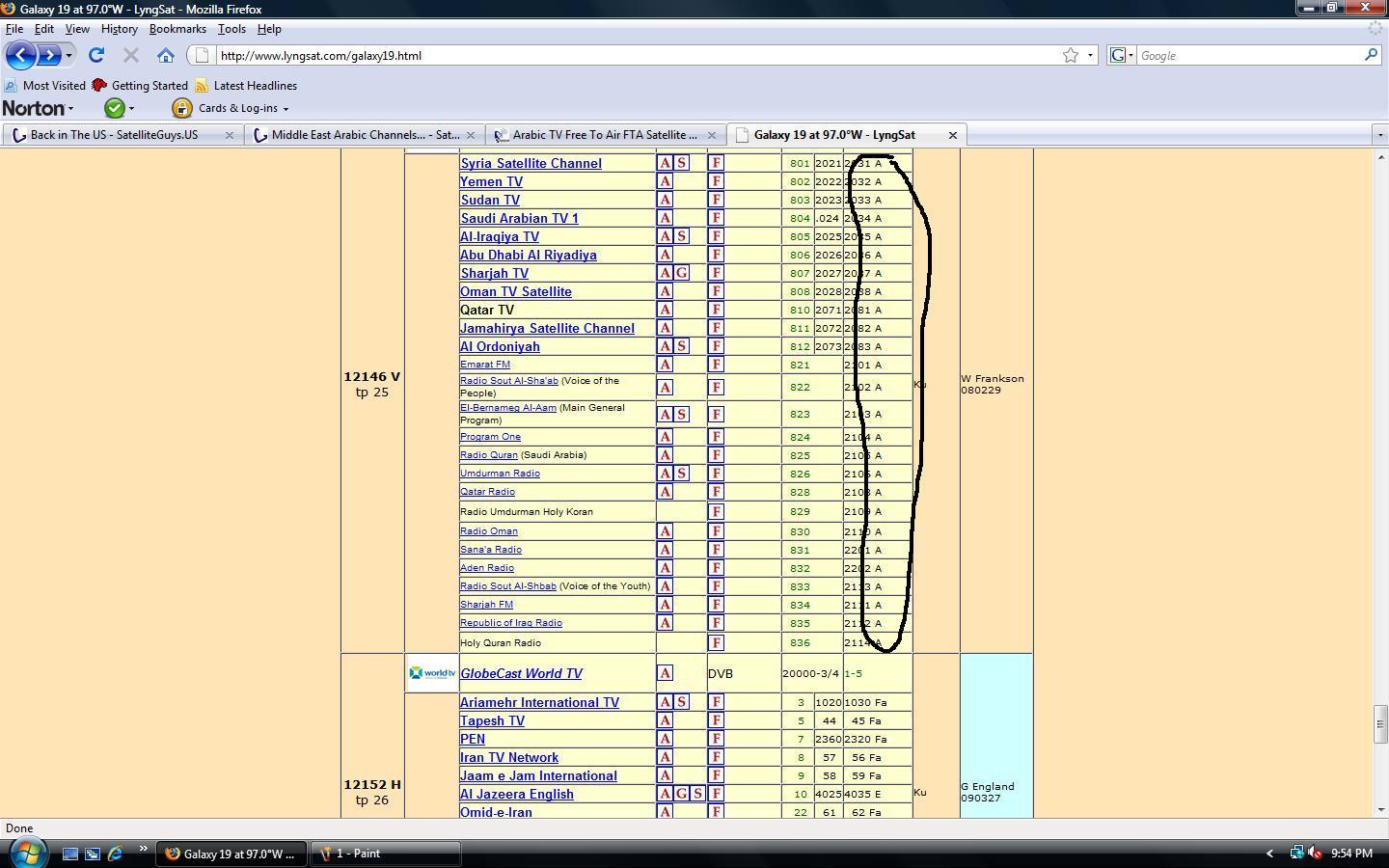The height and width of the screenshot is (868, 1389).
Task: Click the G icon beside Sharjah TV
Action: [682, 273]
